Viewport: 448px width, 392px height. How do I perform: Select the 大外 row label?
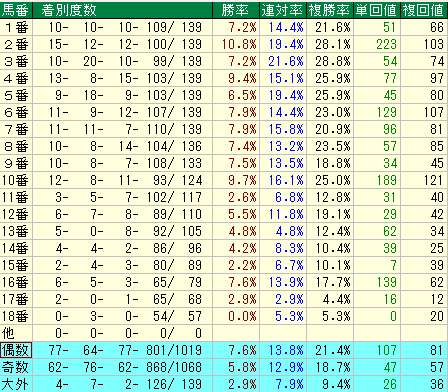pyautogui.click(x=15, y=384)
